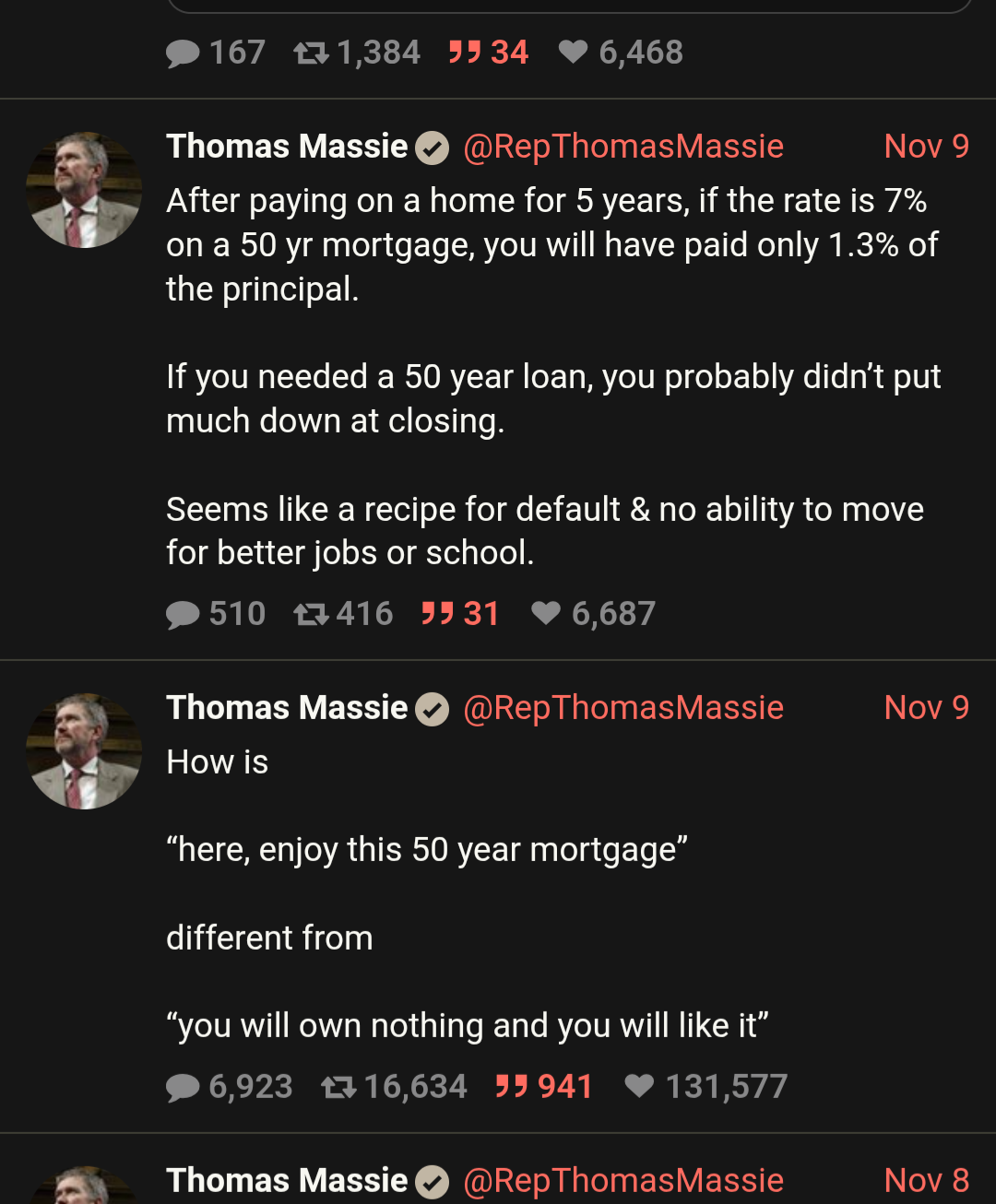Click the retweet icon next to 1,384
This screenshot has height=1204, width=996.
point(311,53)
